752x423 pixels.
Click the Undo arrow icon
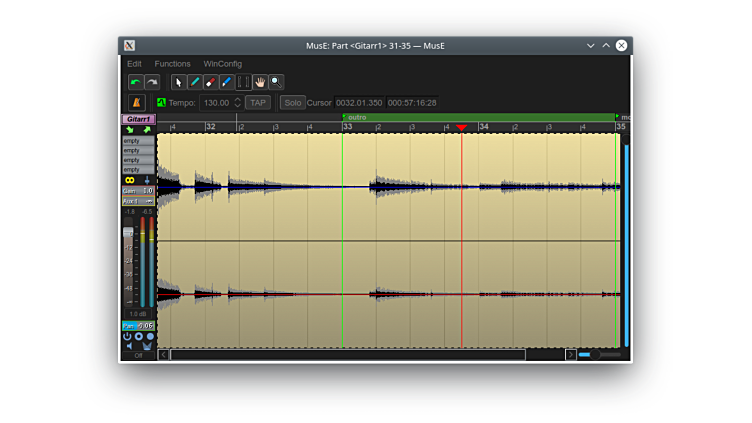tap(136, 82)
